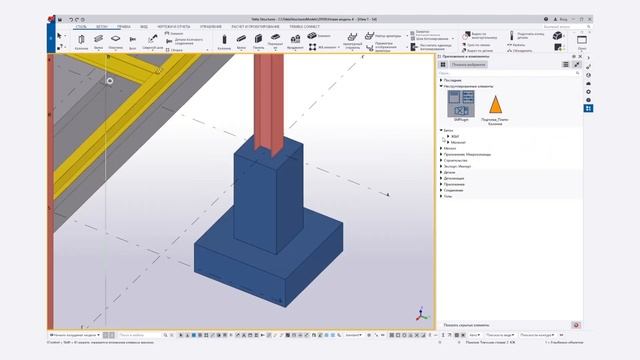Click the help question icon in the title bar
Image resolution: width=640 pixels, height=360 pixels.
[x=546, y=19]
